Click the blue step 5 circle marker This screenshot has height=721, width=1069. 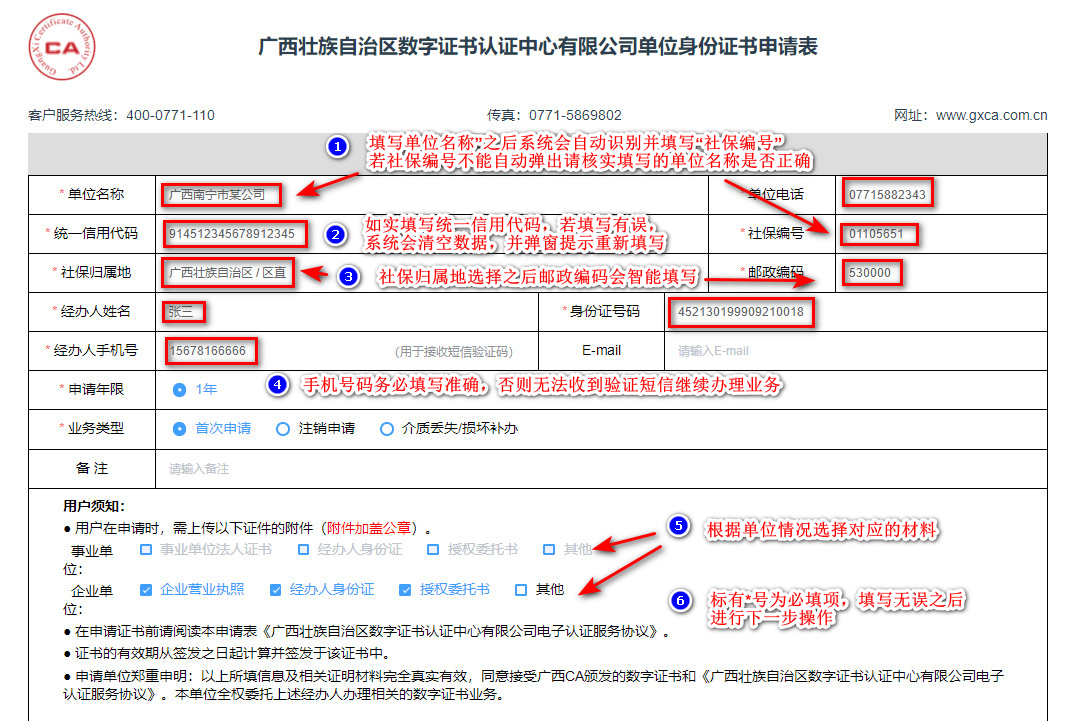click(679, 526)
